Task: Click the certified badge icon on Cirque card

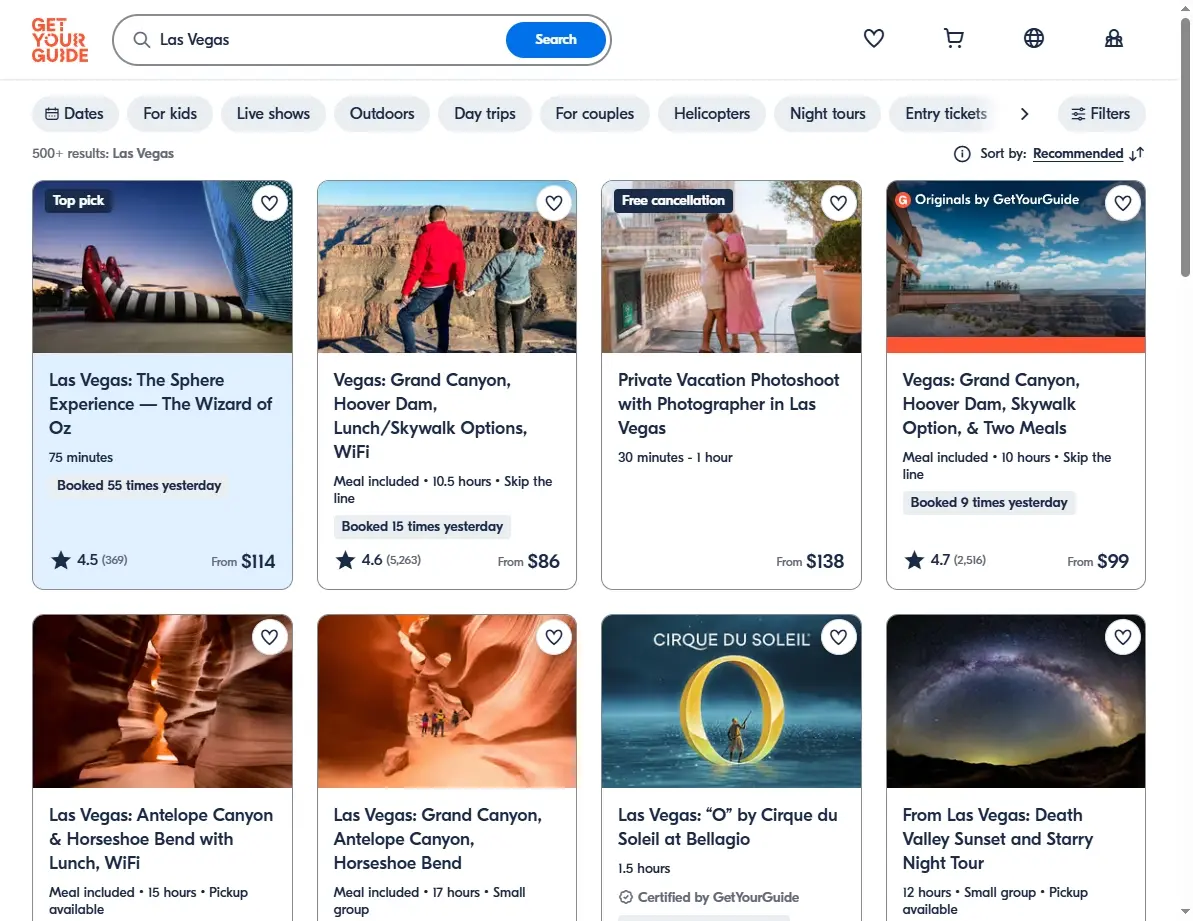Action: point(625,897)
